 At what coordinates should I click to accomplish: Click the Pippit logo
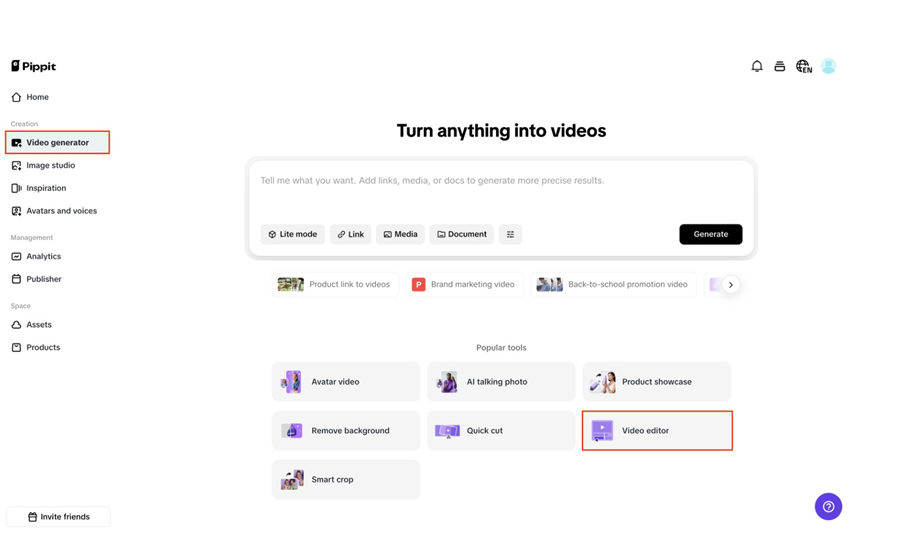(x=33, y=66)
